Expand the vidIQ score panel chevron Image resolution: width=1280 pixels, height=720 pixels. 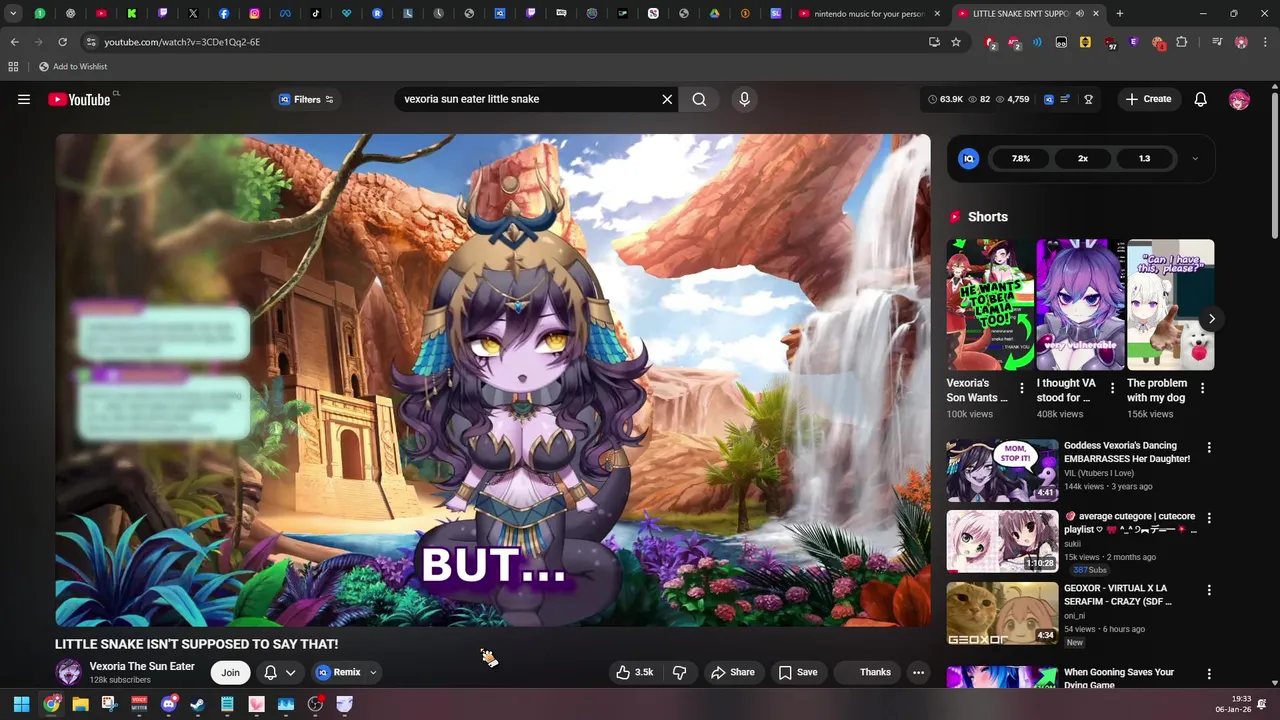pos(1194,158)
